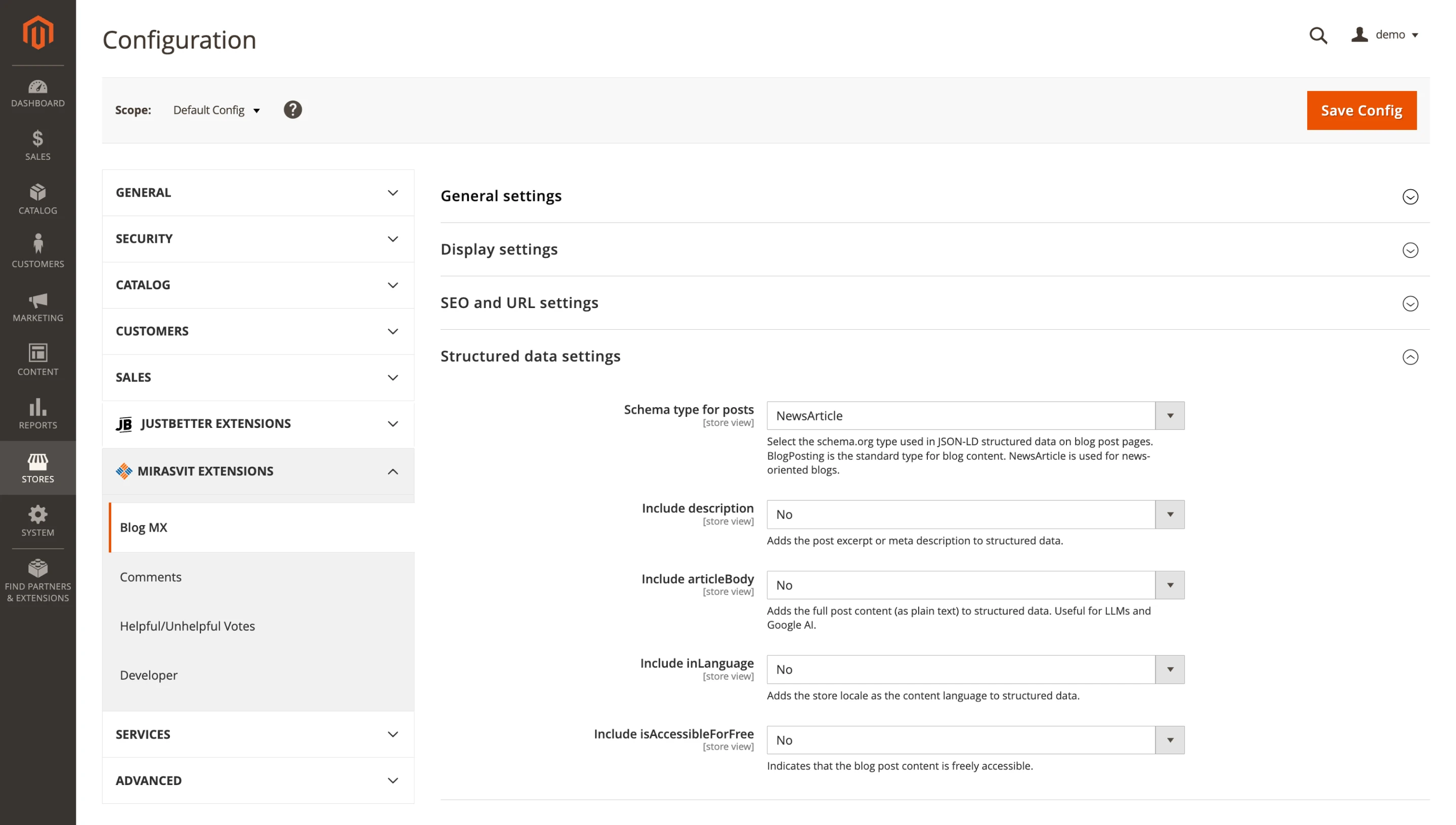The height and width of the screenshot is (825, 1456).
Task: Click the admin search magnifier icon
Action: [x=1318, y=35]
